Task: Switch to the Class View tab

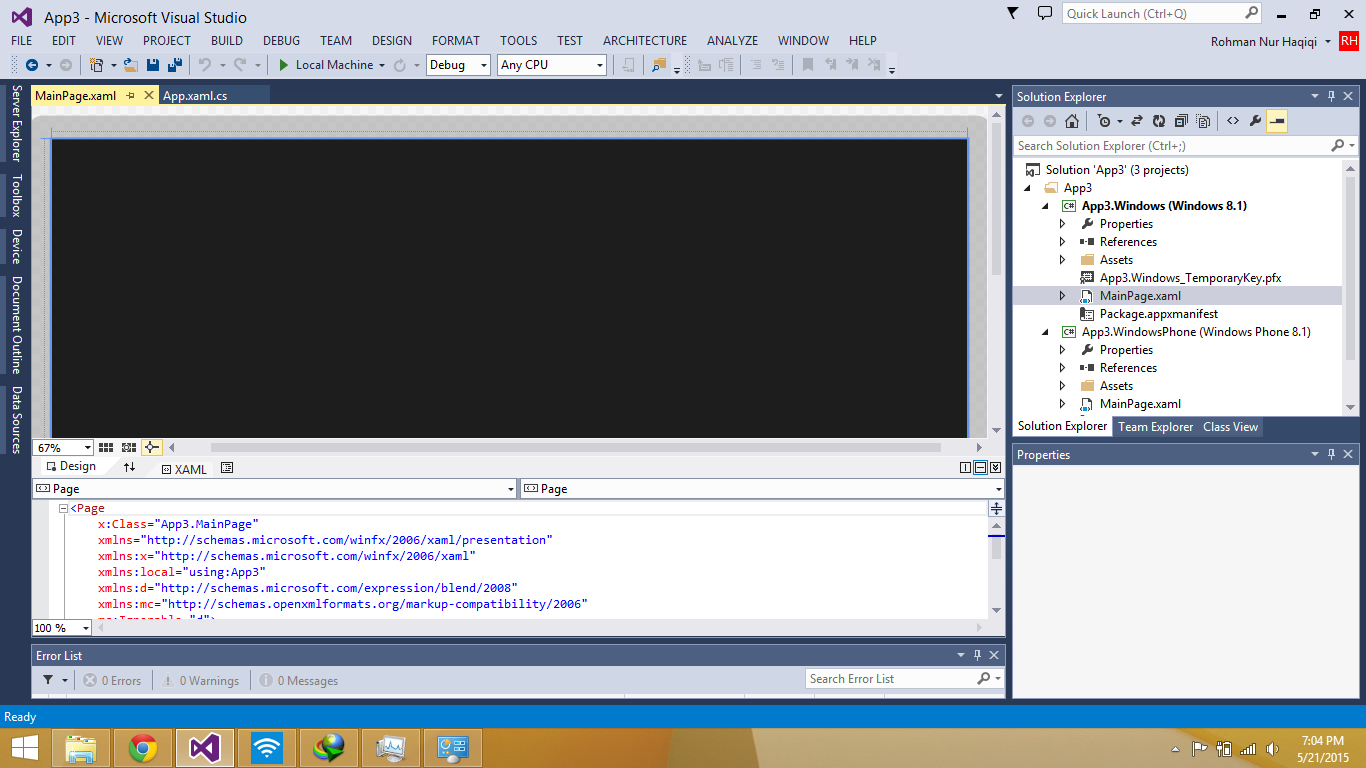Action: (1230, 427)
